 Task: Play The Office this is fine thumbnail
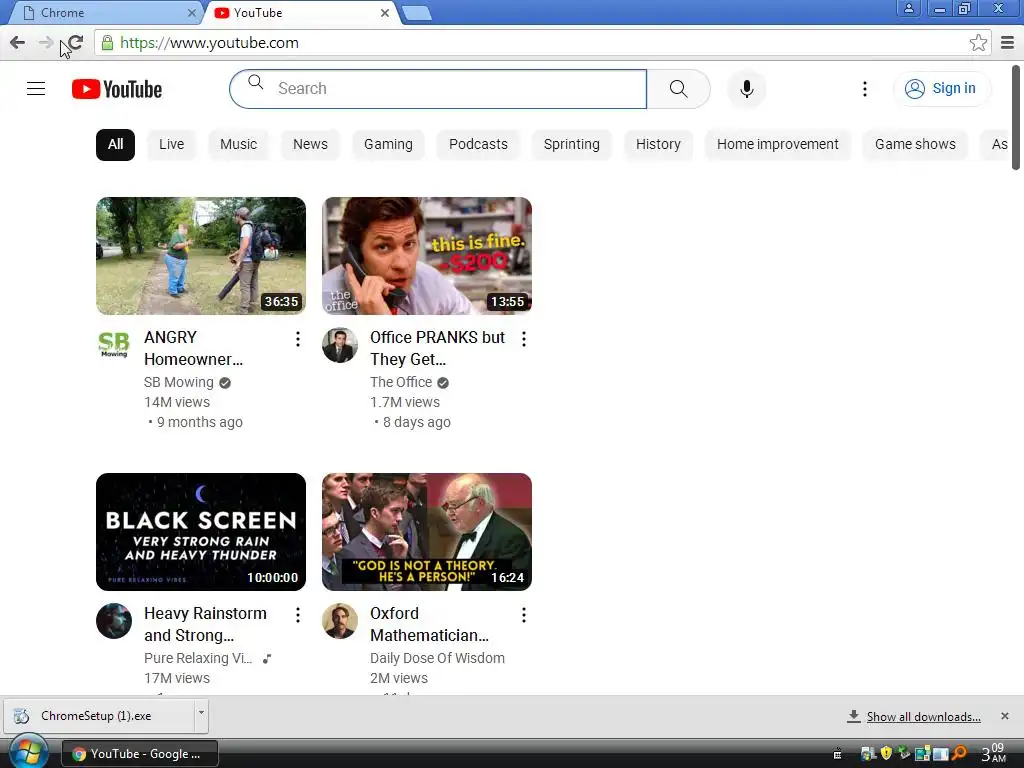426,256
